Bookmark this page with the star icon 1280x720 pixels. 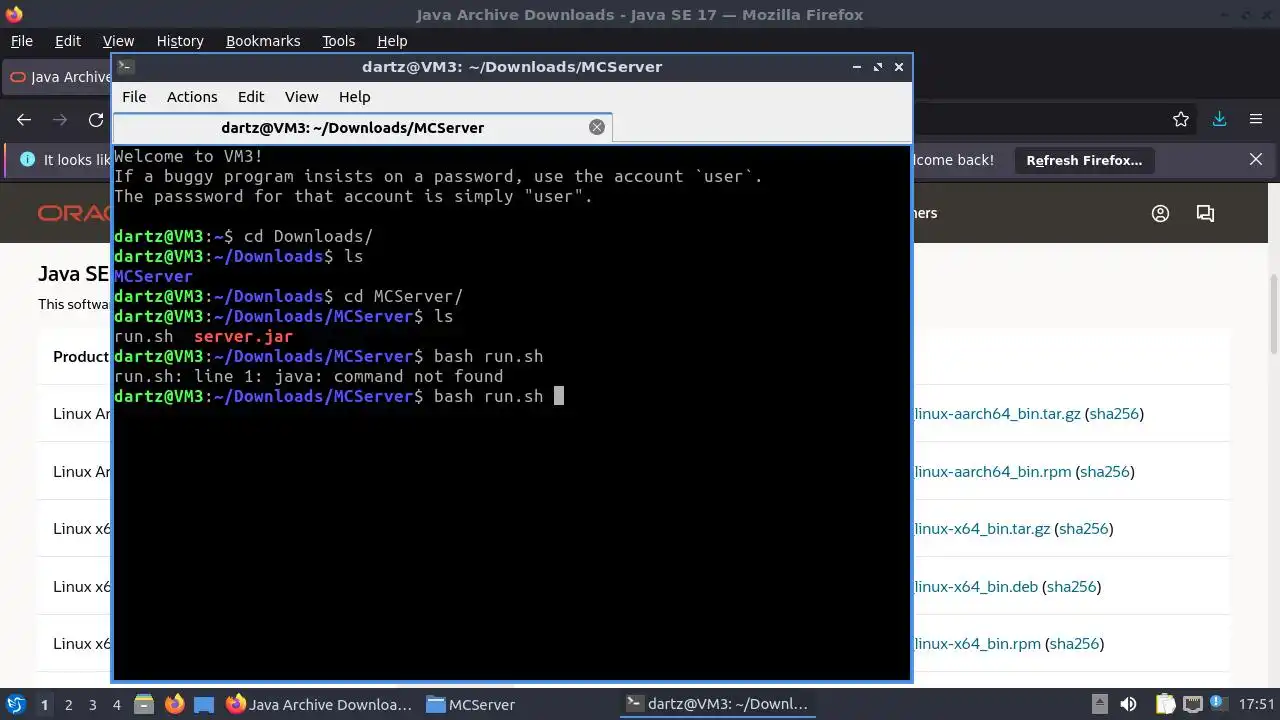click(1181, 119)
